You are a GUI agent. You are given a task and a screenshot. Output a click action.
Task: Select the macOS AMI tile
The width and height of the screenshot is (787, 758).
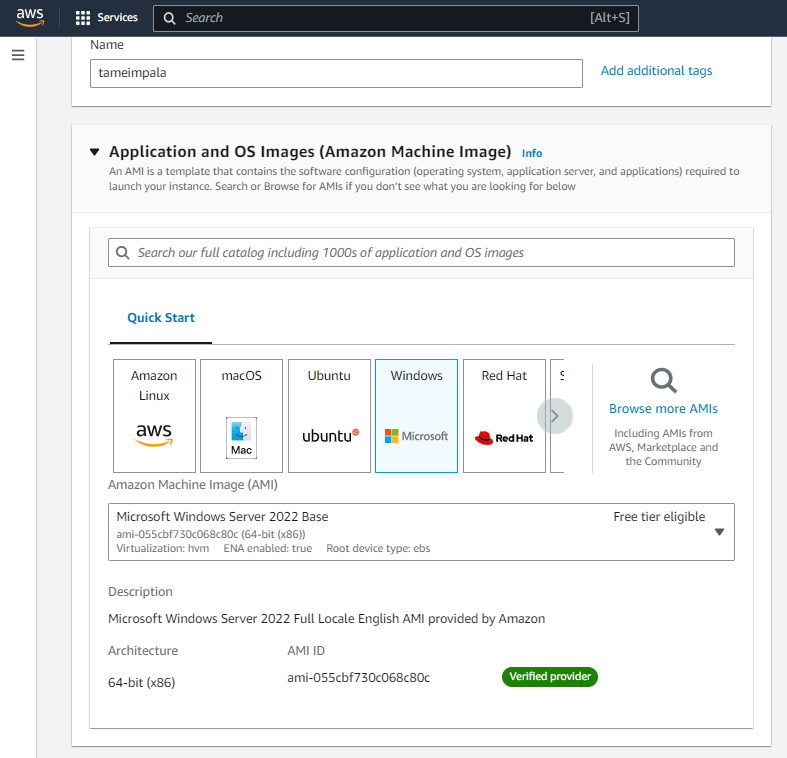coord(241,415)
